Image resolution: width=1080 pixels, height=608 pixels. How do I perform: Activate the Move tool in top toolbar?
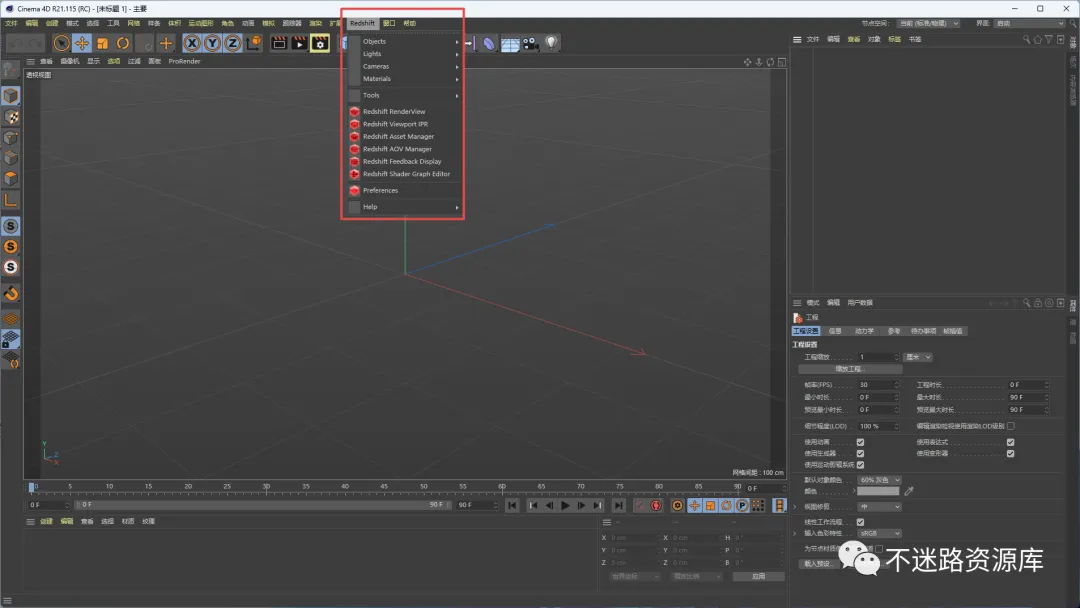[82, 43]
